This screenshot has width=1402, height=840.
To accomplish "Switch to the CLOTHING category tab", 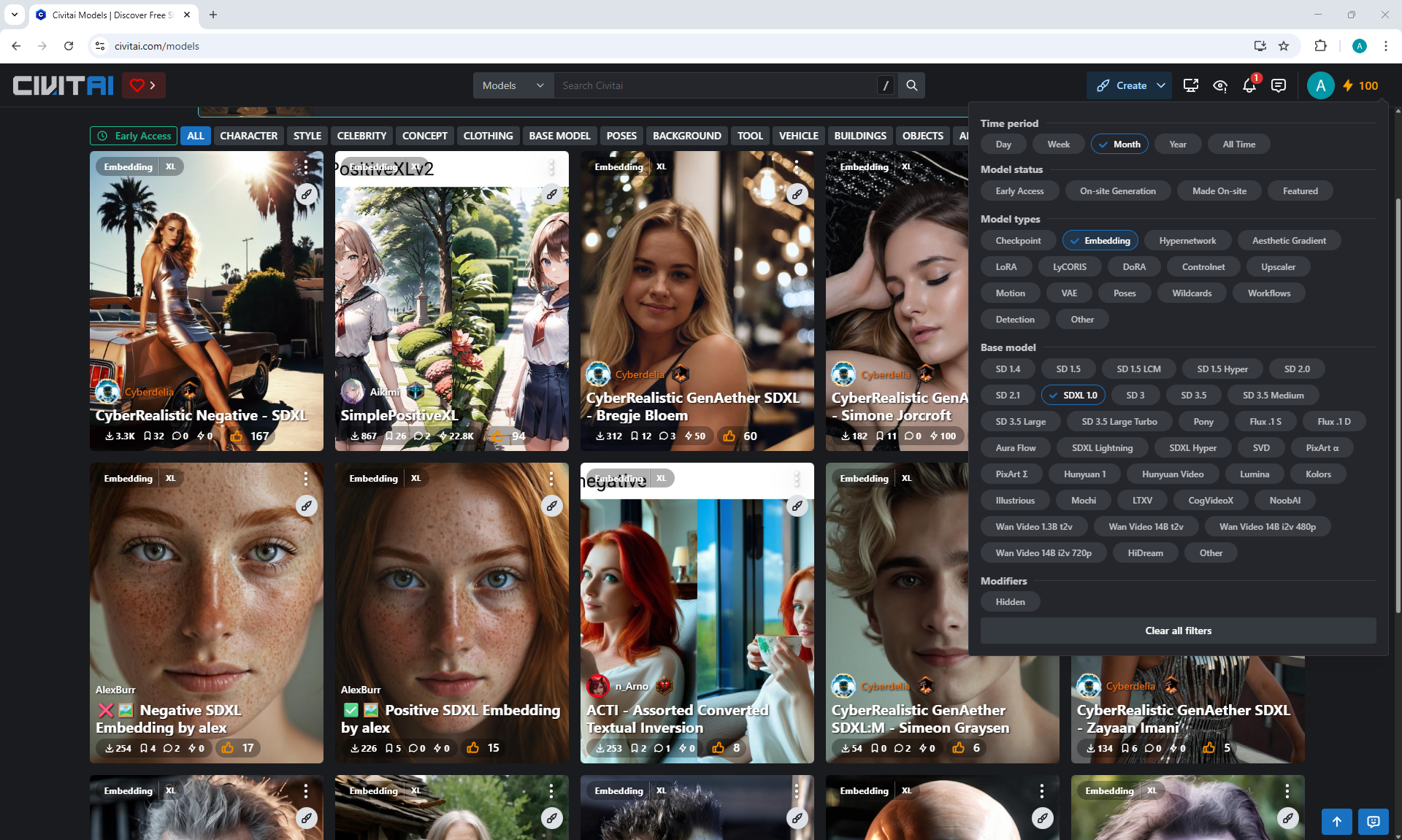I will click(487, 136).
